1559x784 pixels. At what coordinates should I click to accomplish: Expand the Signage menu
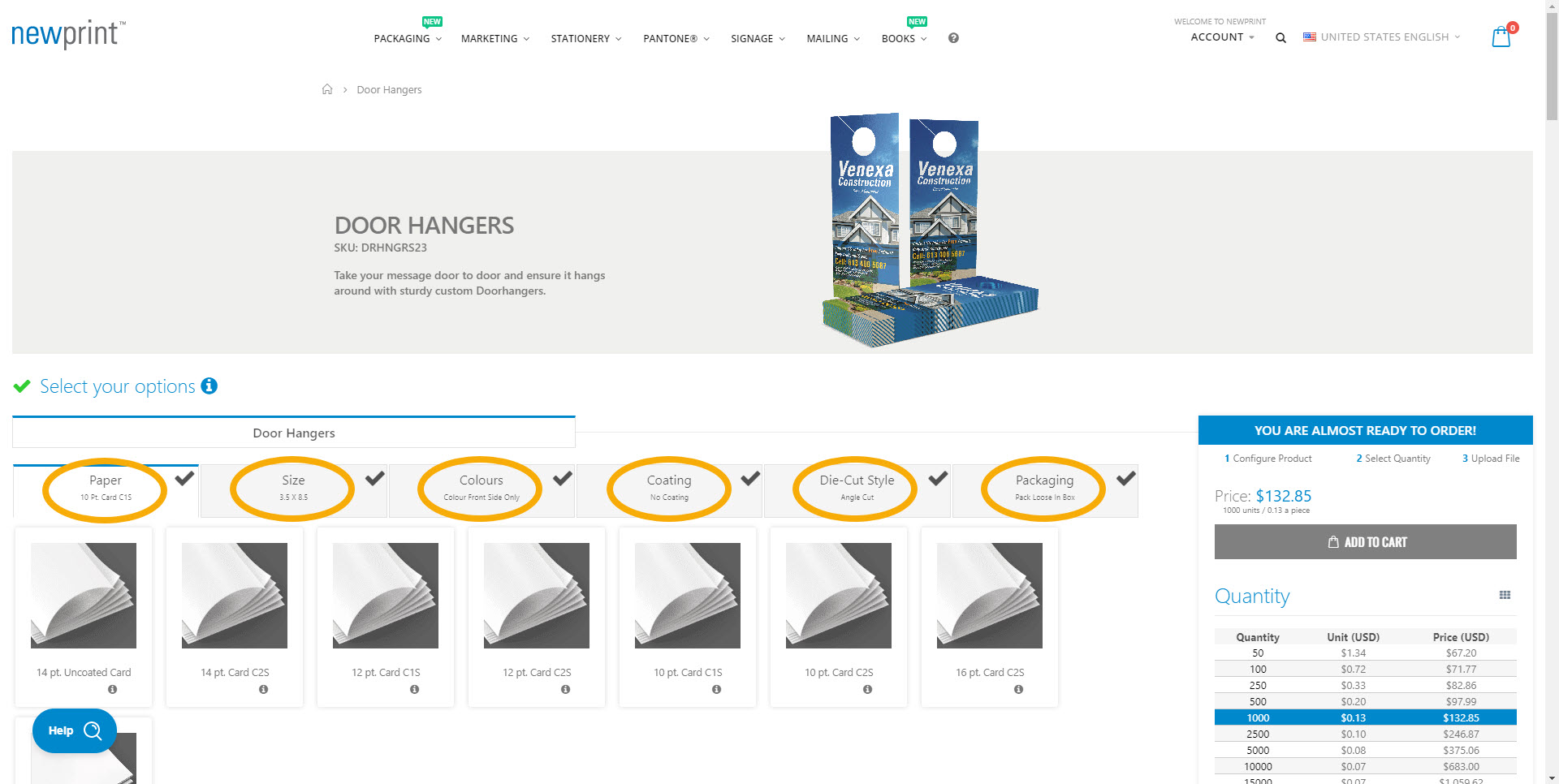point(758,38)
